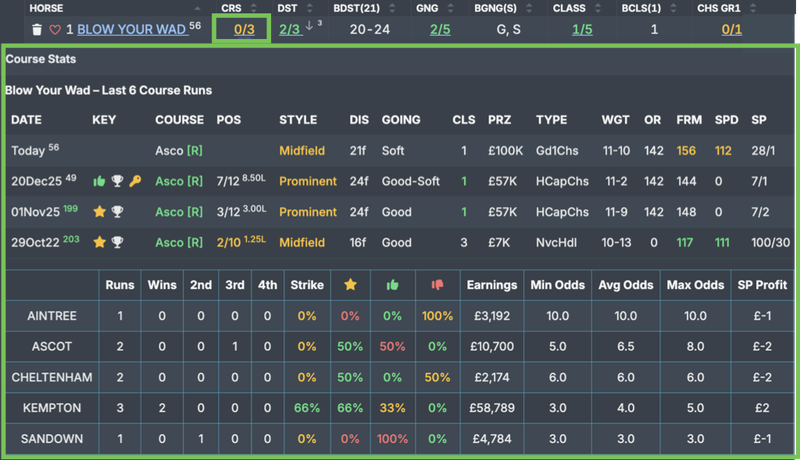Click the trophy icon on 29Oct22 run
This screenshot has width=800, height=460.
(117, 242)
